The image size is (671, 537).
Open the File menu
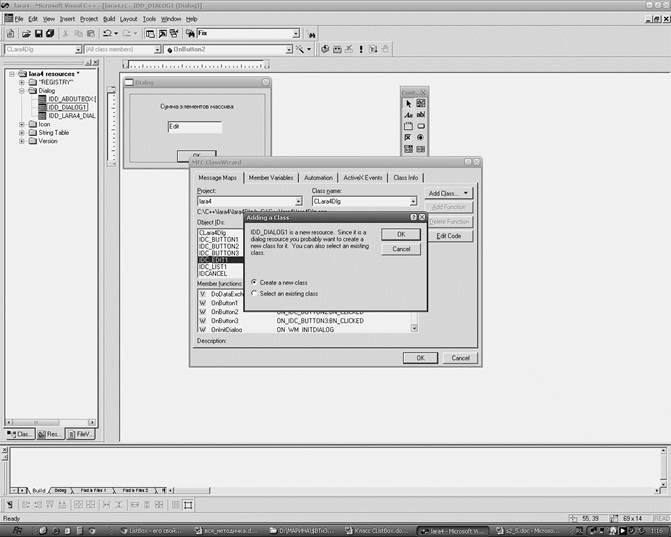19,19
